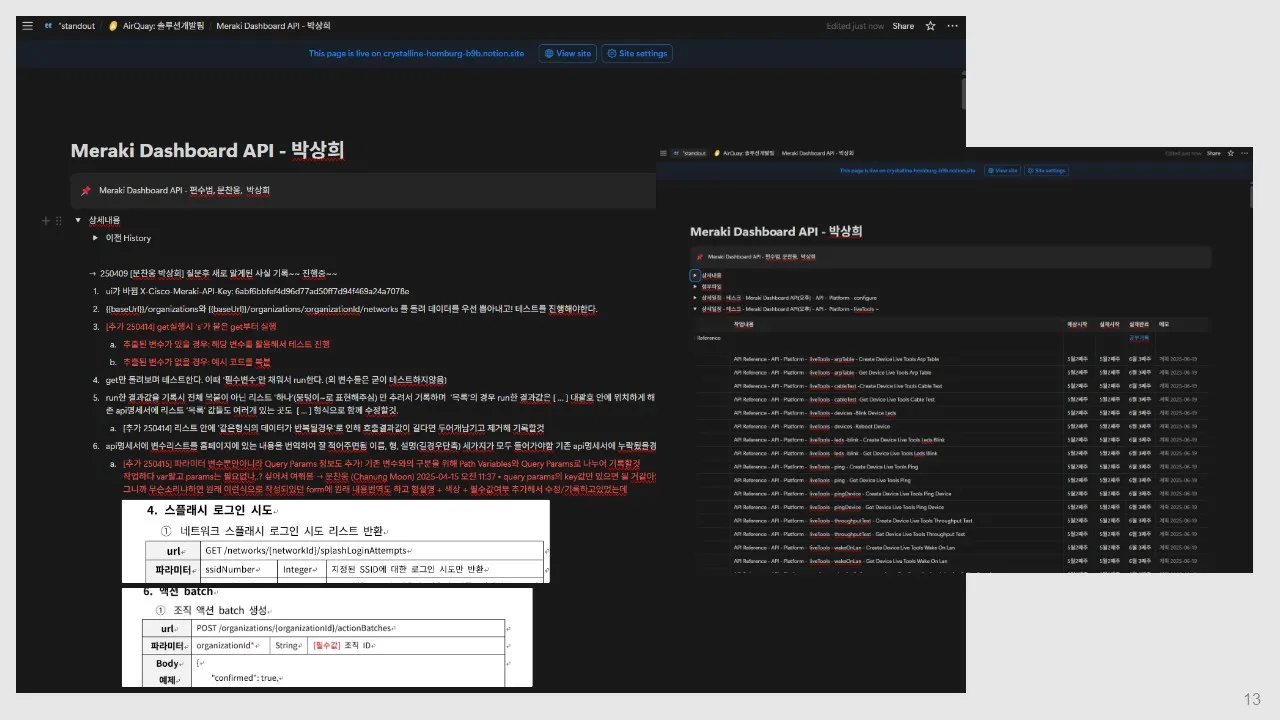Open the three-dot more menu in left window

[x=952, y=26]
